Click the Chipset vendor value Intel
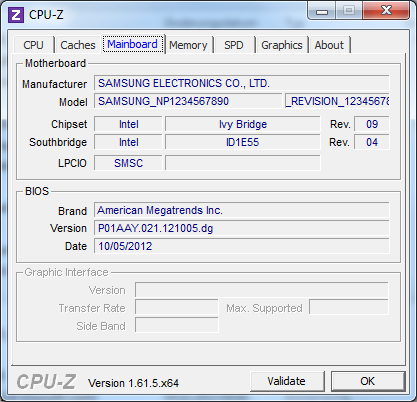Screen dimensions: 417x402 tap(128, 124)
